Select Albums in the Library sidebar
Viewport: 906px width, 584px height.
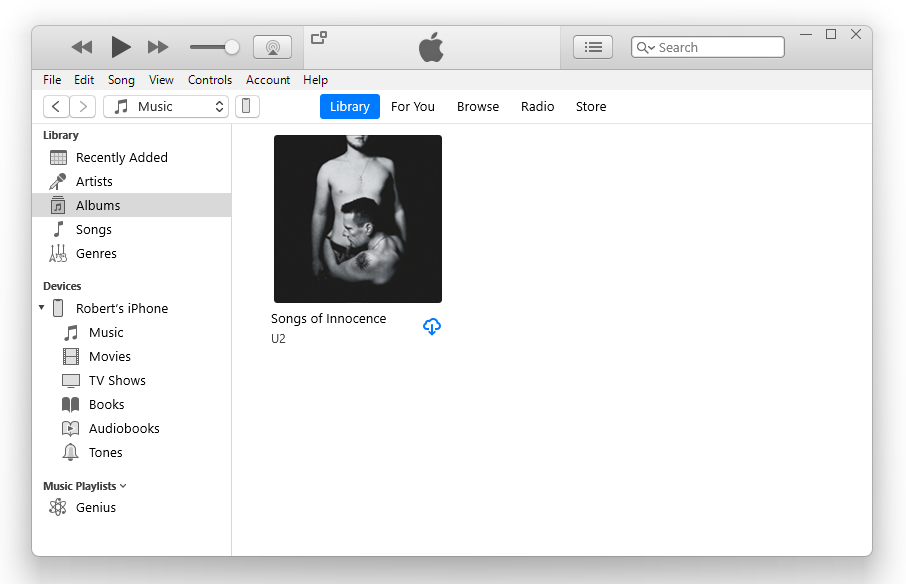click(132, 206)
